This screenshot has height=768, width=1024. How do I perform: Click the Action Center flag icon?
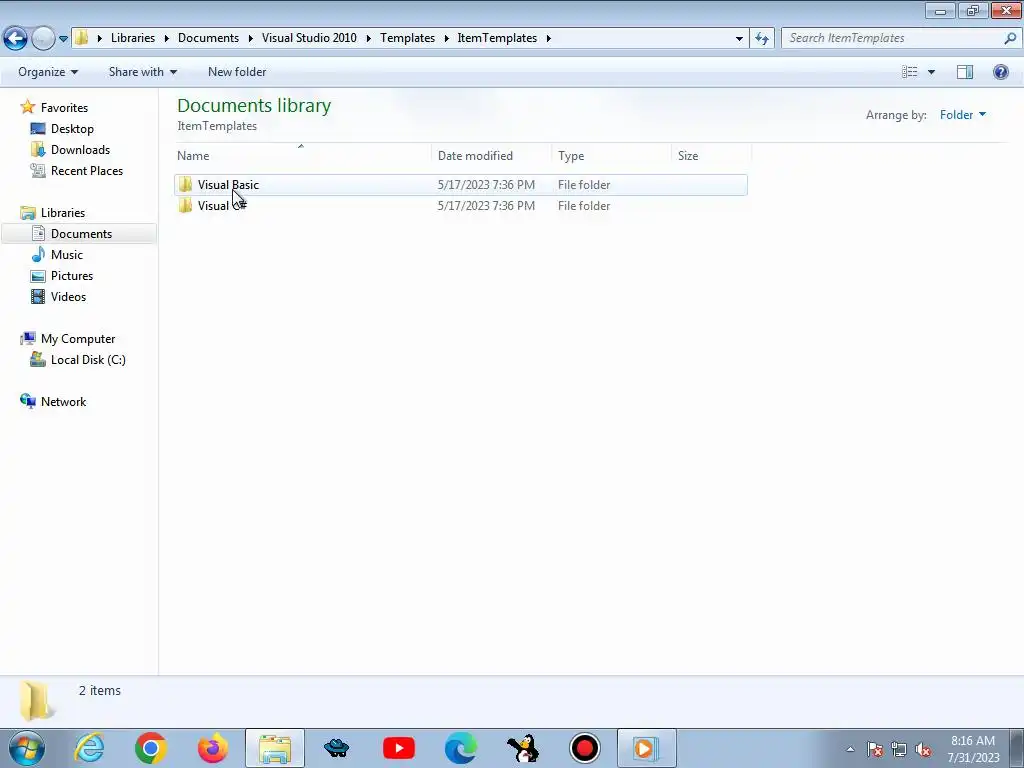pyautogui.click(x=875, y=750)
